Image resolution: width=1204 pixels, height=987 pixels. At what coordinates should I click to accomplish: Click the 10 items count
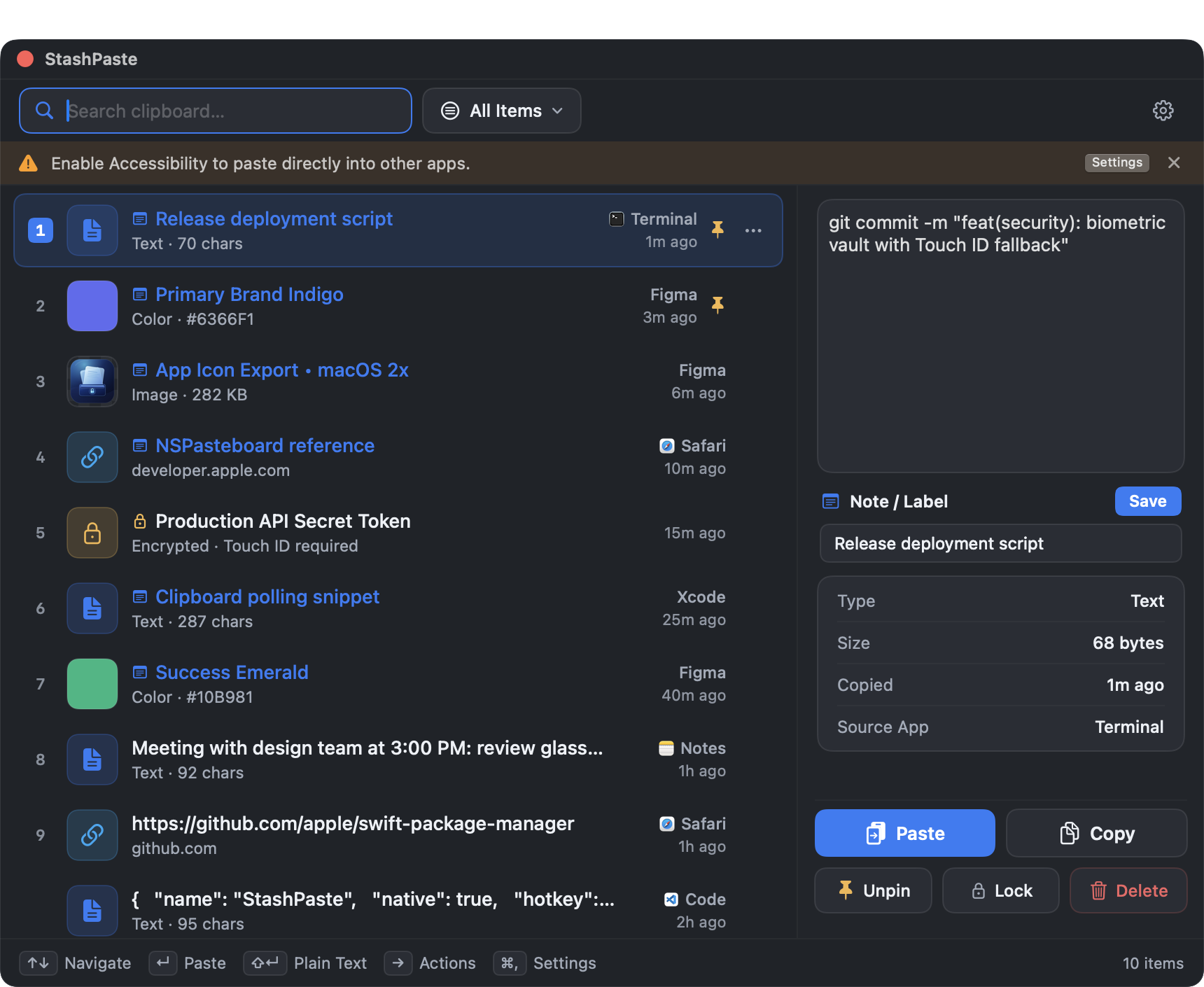click(1153, 963)
